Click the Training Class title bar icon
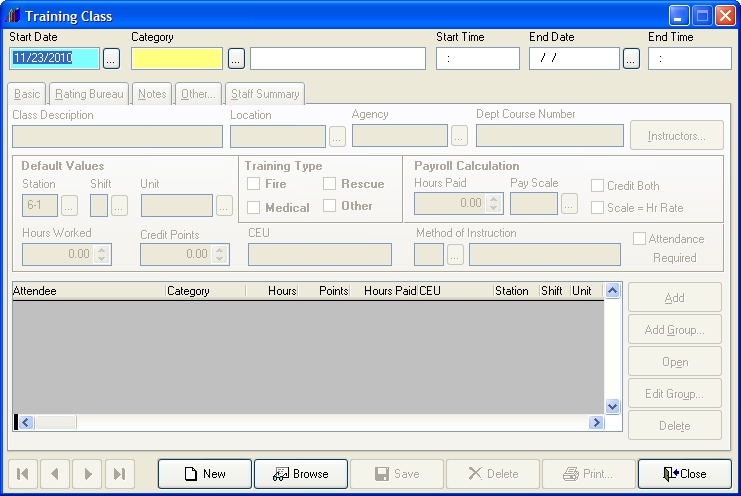Viewport: 741px width, 496px height. click(13, 16)
